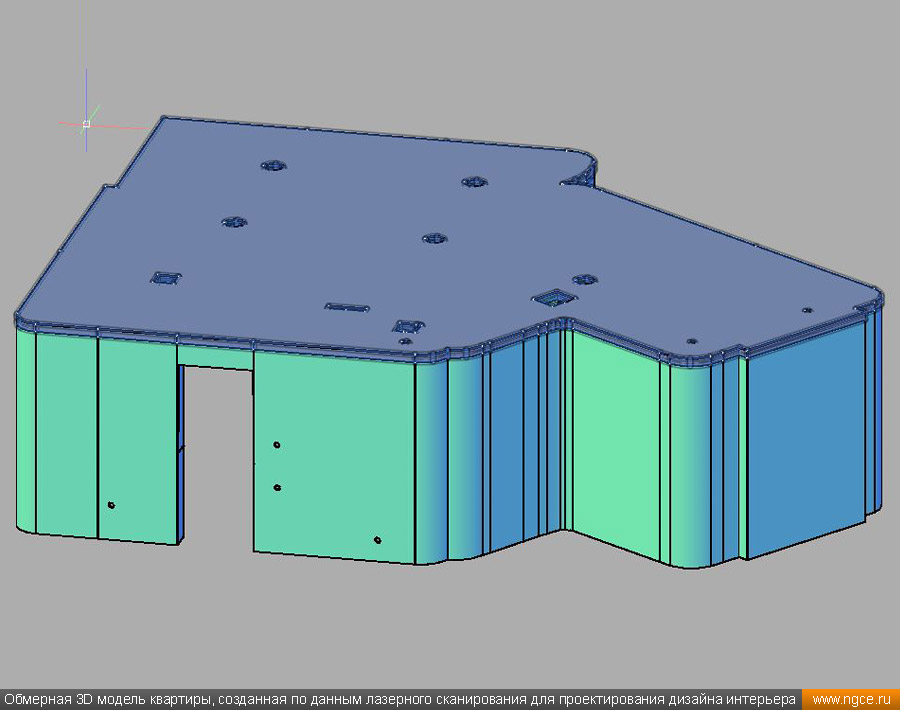
Task: Pick the circular fixture at ceiling center
Action: coord(434,238)
